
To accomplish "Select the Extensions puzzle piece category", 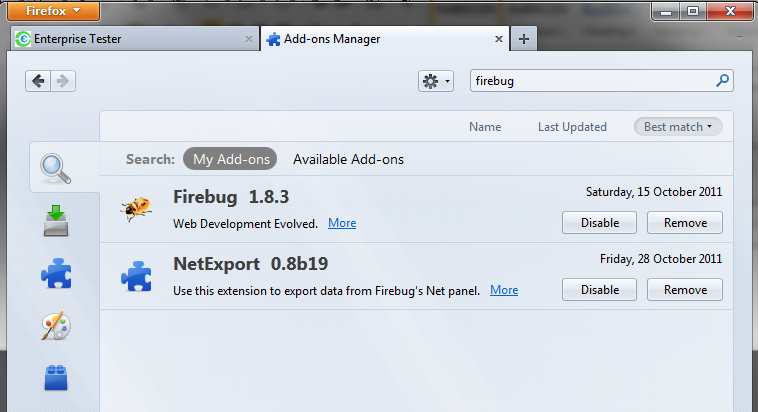I will click(57, 273).
